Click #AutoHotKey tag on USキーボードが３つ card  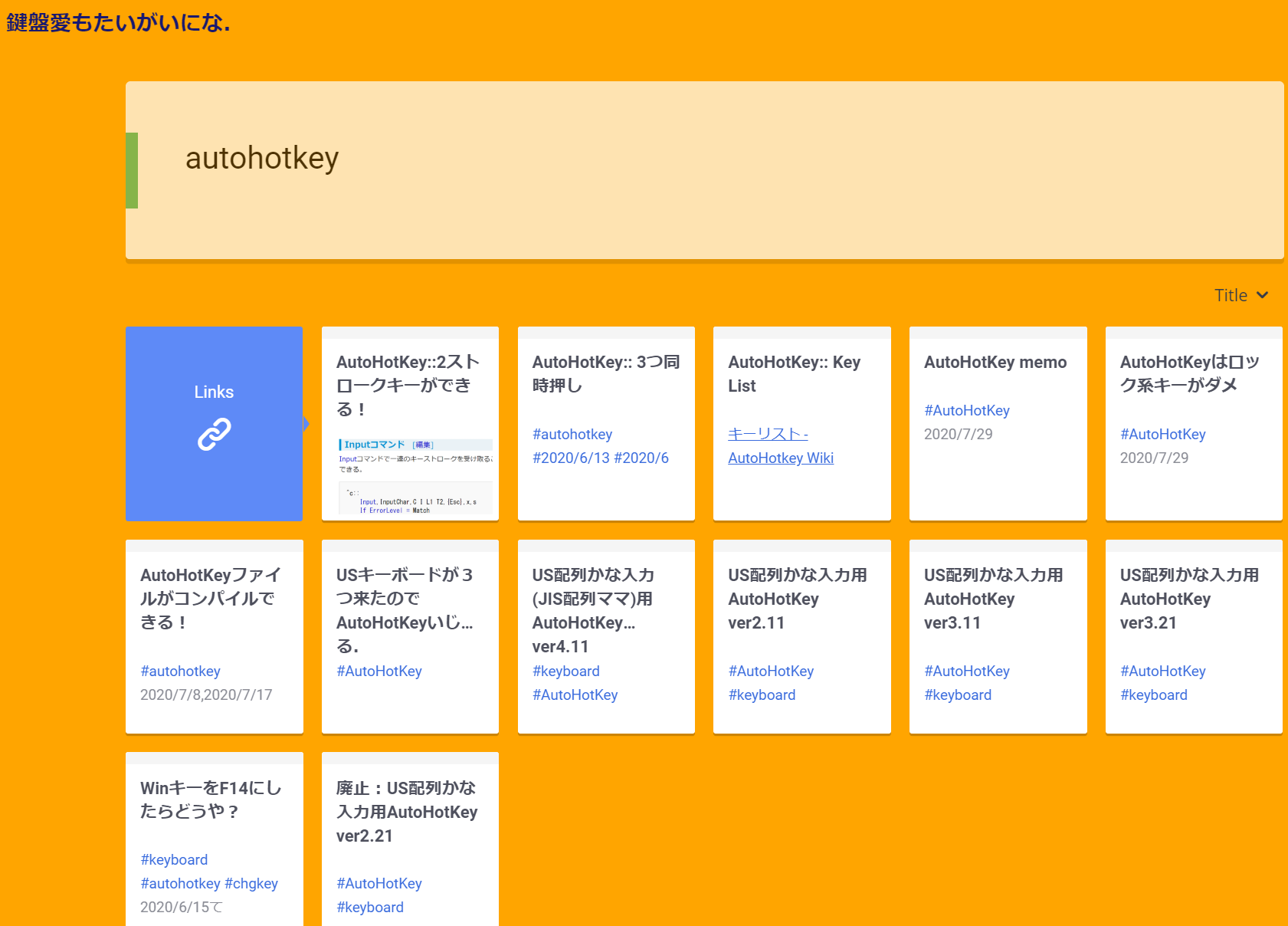(x=379, y=672)
